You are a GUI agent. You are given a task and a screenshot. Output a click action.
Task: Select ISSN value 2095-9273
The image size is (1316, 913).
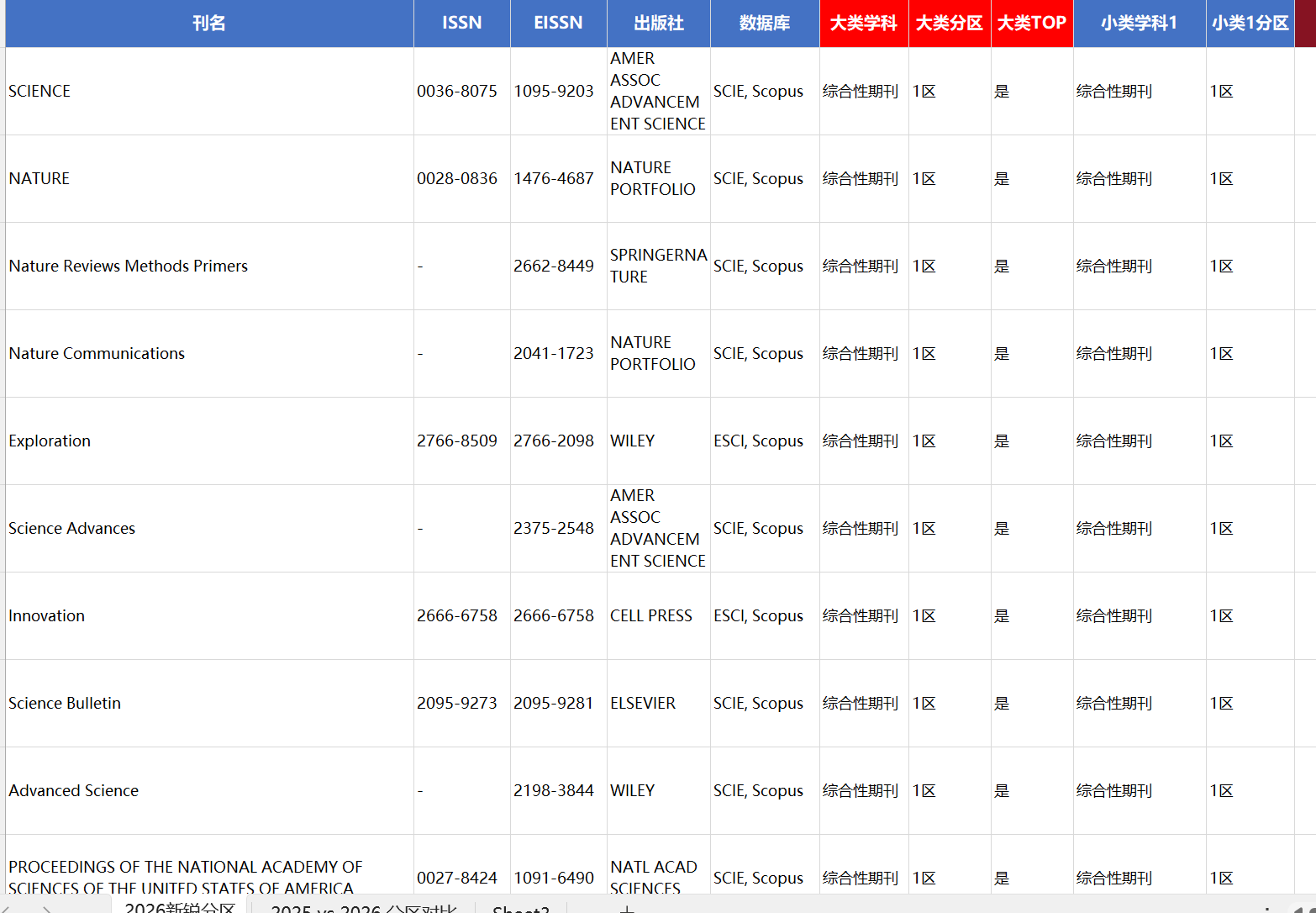coord(462,703)
